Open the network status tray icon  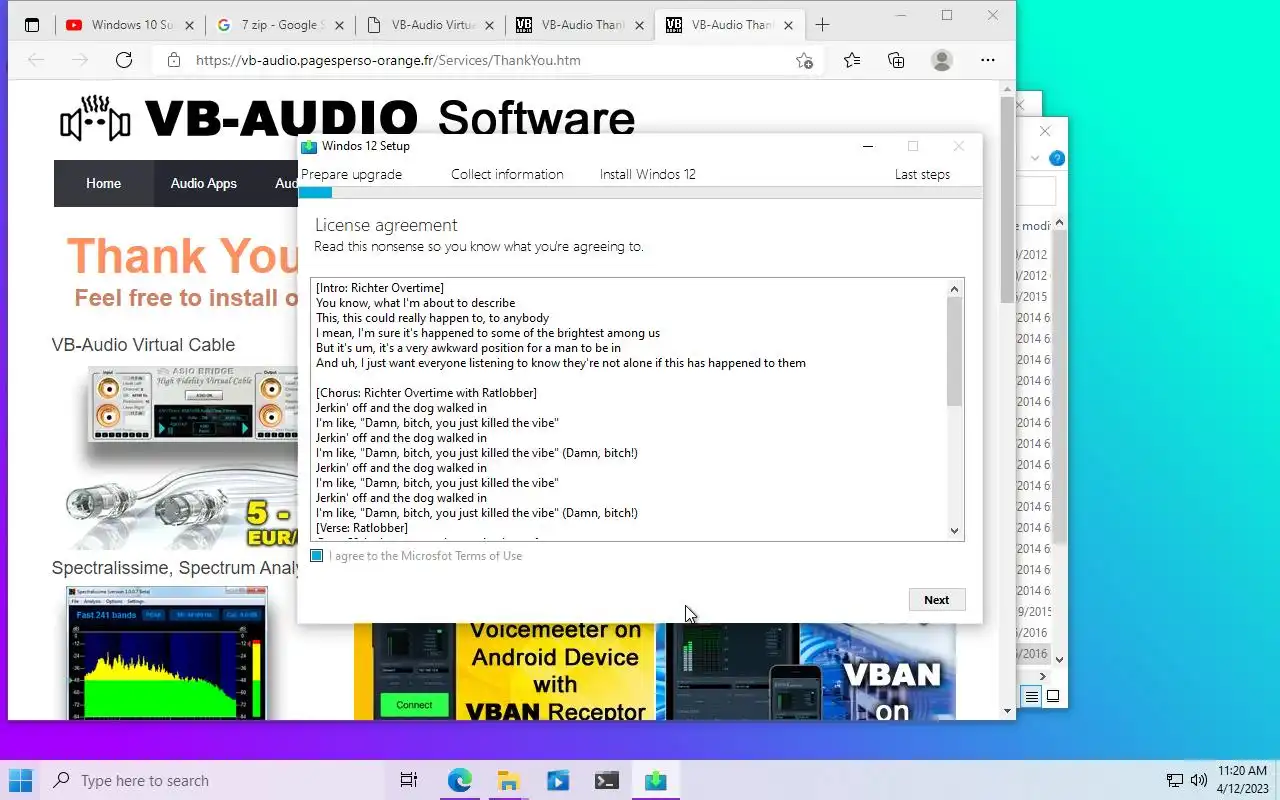[1175, 780]
